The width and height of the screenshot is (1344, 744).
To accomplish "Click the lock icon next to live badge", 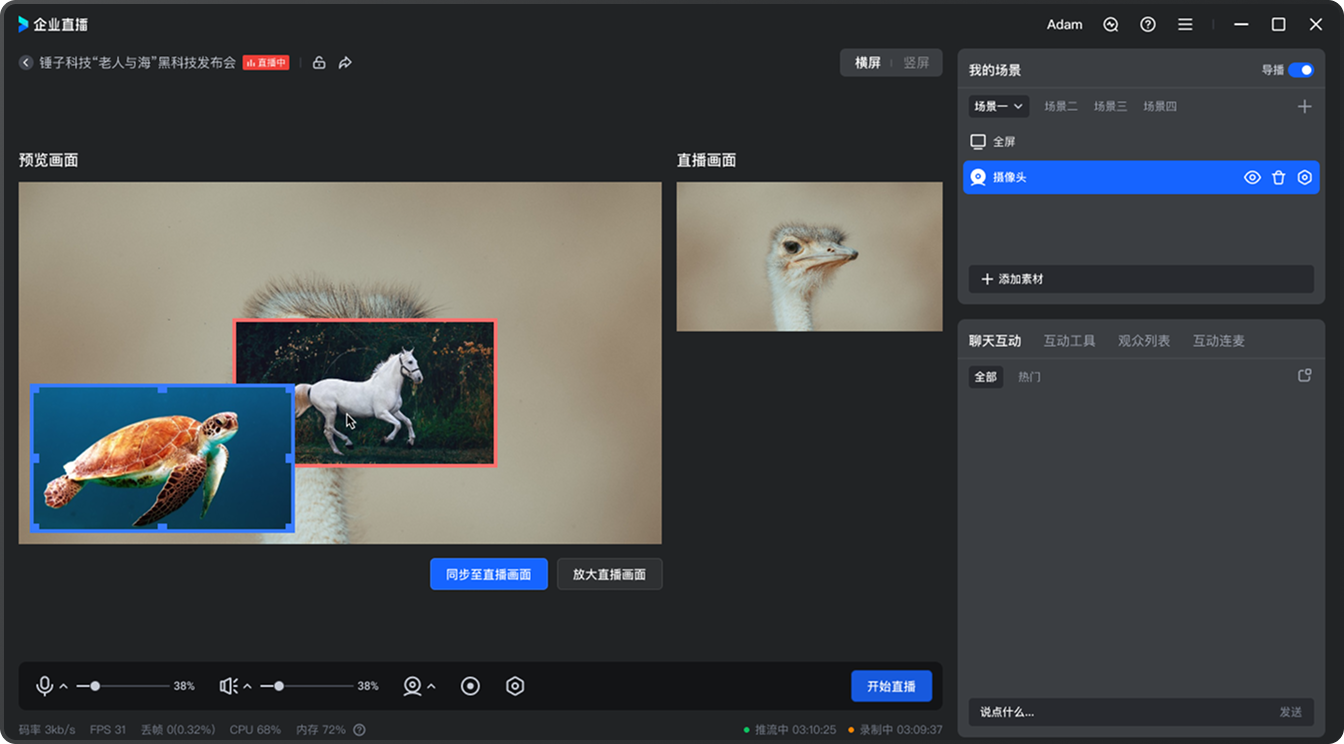I will [319, 63].
